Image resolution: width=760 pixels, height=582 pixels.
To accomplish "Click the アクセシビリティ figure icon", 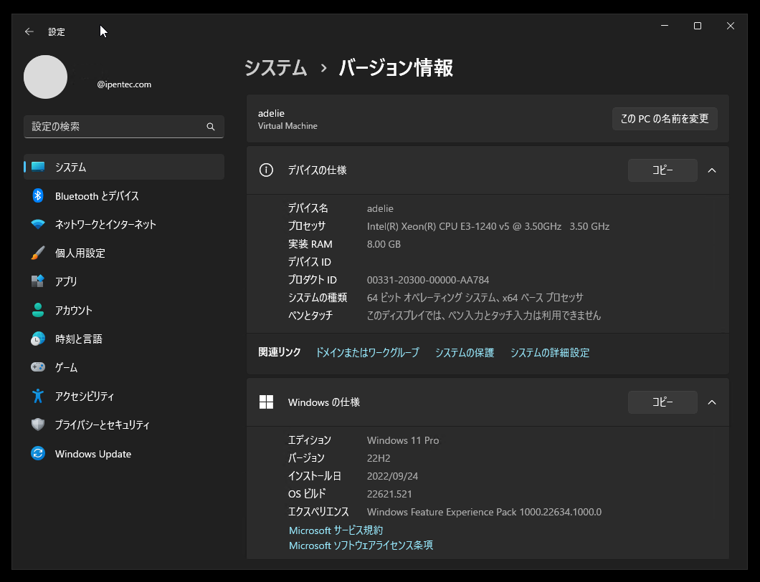I will (38, 396).
